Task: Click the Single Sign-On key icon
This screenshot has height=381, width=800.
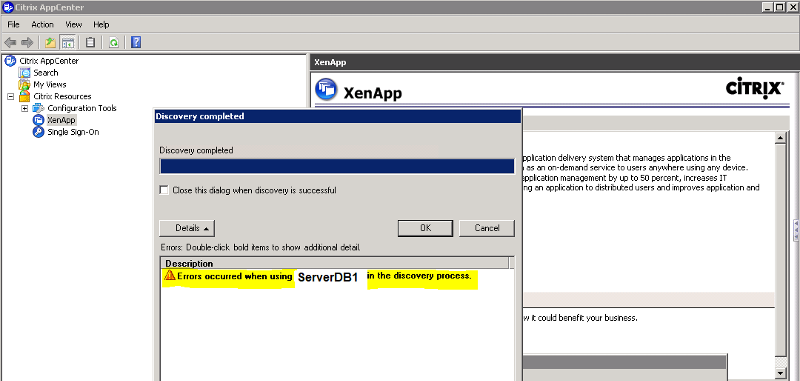Action: [x=38, y=132]
